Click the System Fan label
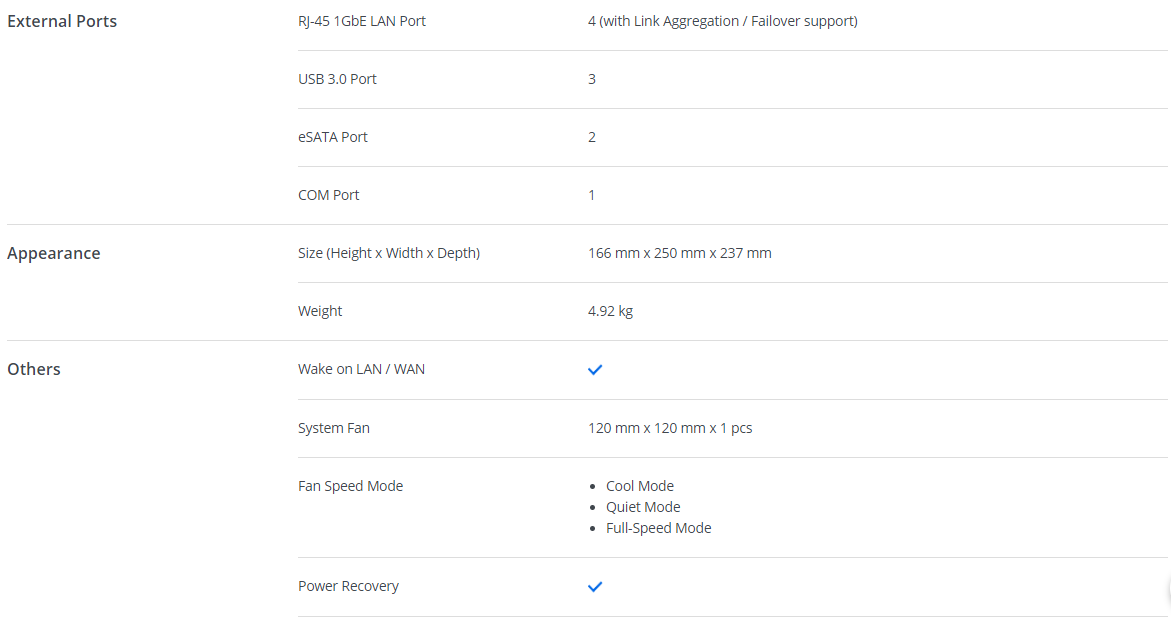 pyautogui.click(x=334, y=428)
